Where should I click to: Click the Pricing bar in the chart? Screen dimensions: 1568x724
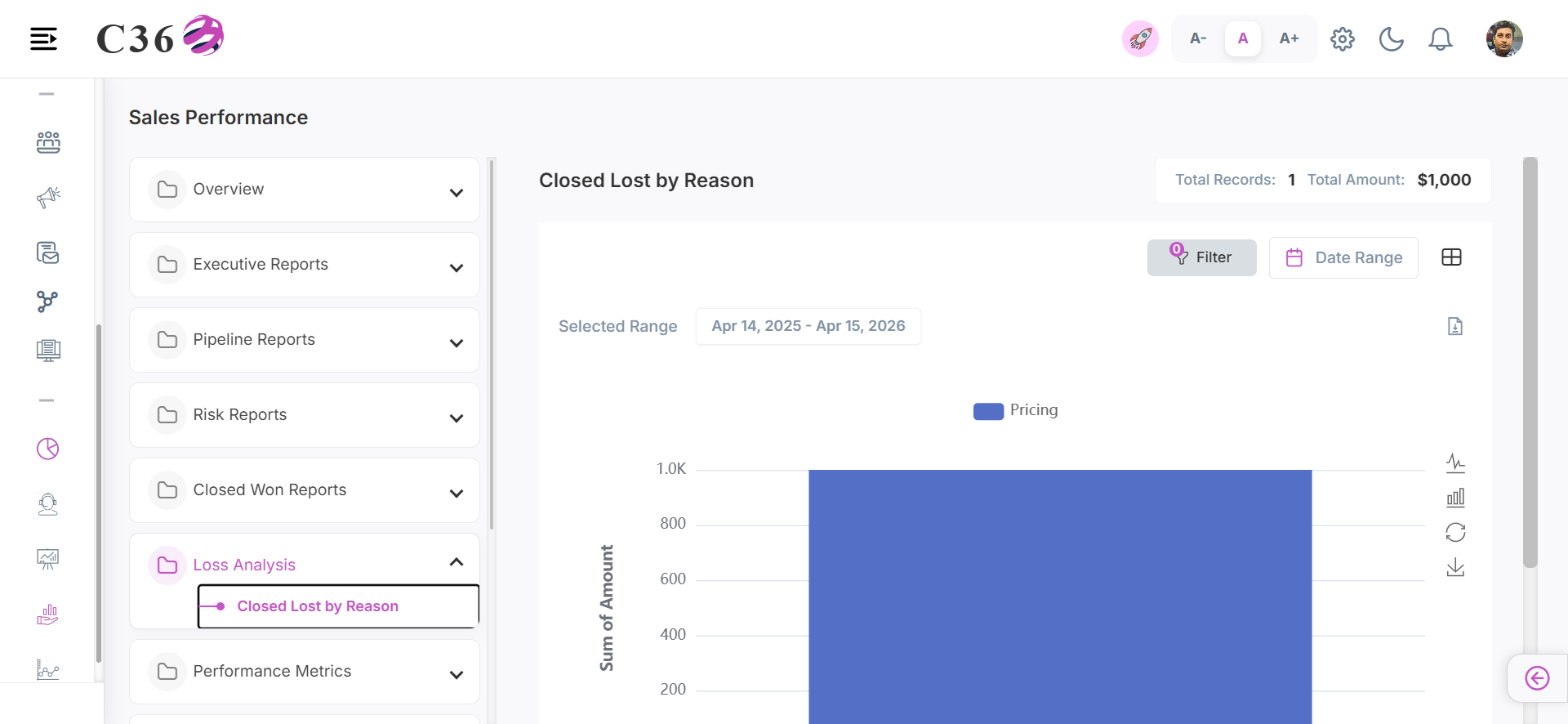point(1060,597)
